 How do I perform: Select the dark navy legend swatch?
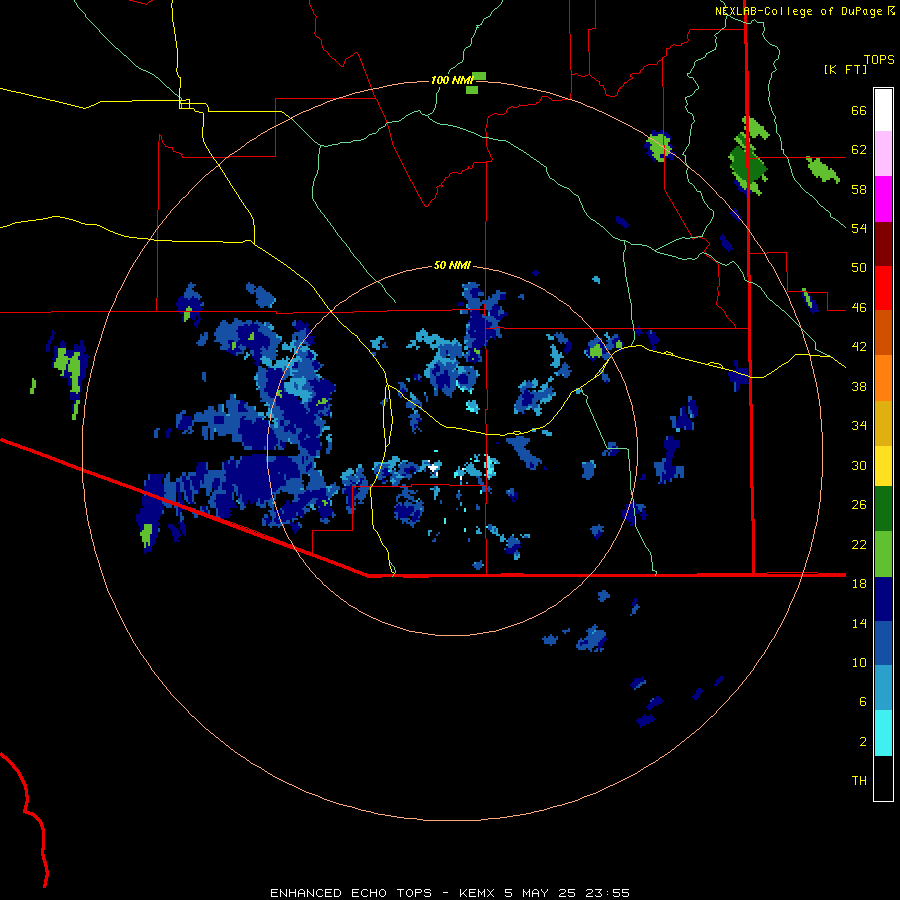coord(883,599)
